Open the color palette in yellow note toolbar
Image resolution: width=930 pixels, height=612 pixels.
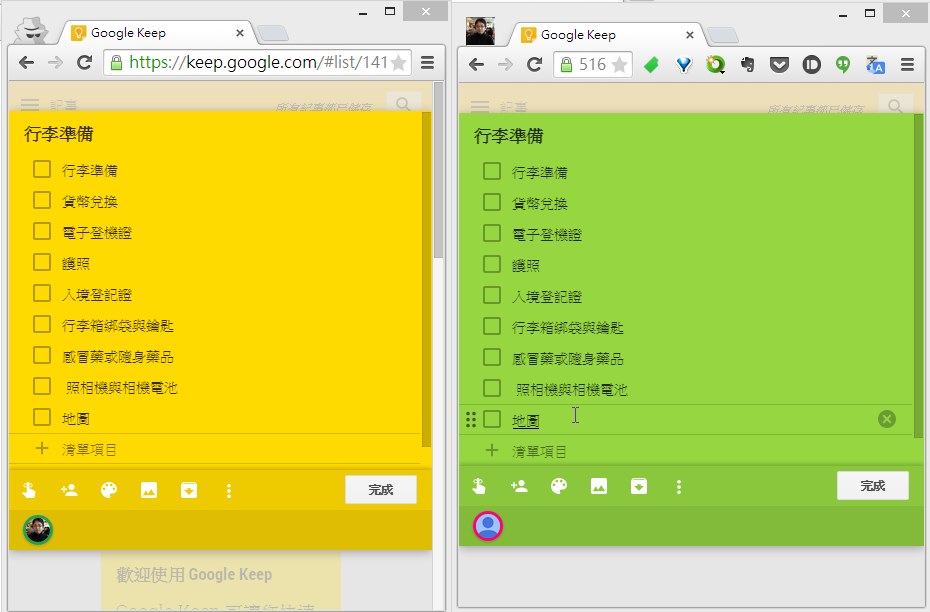(x=109, y=490)
